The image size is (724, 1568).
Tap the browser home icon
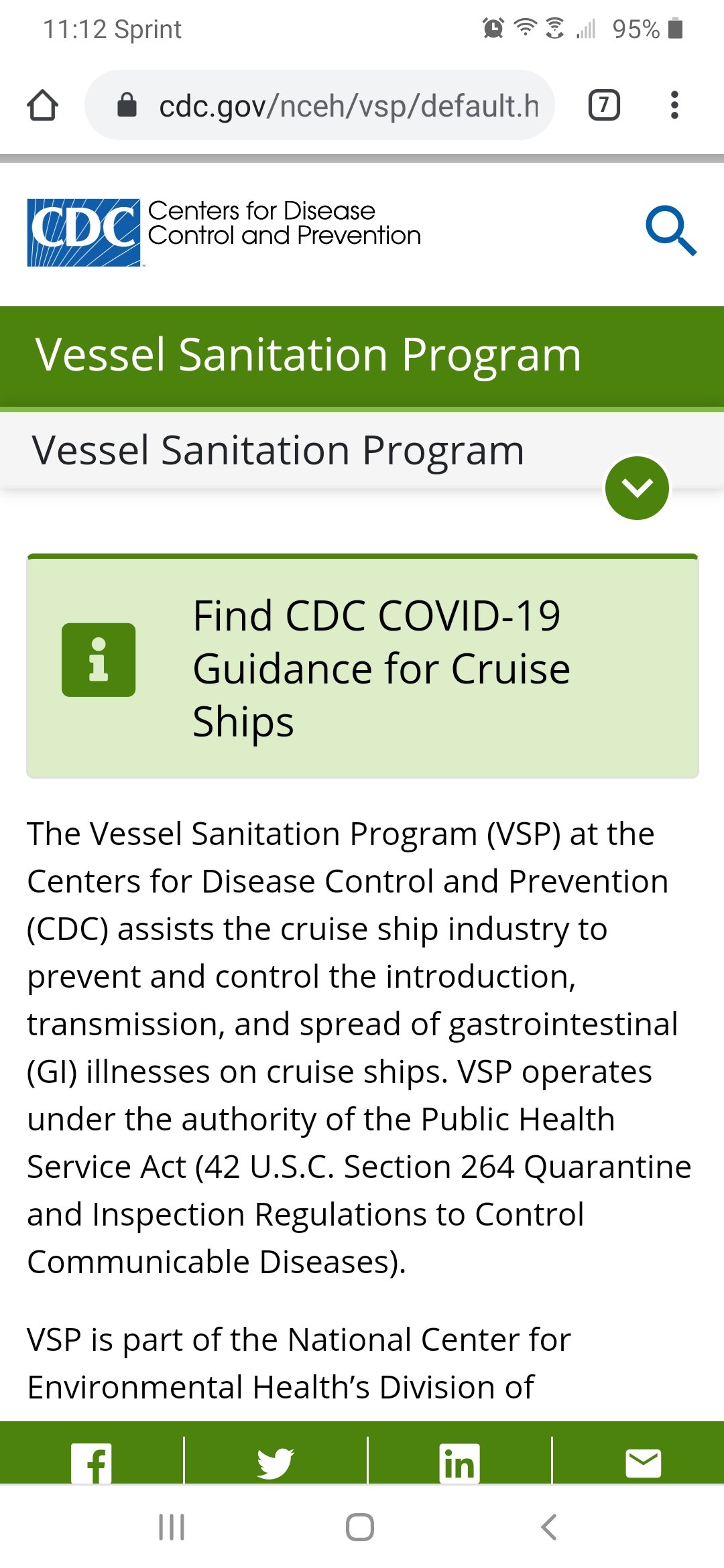tap(42, 105)
